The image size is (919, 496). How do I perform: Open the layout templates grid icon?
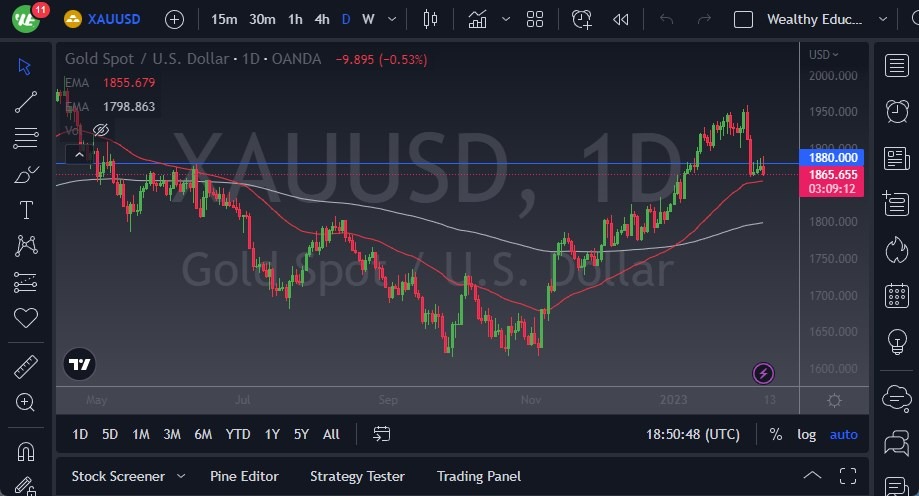tap(535, 19)
